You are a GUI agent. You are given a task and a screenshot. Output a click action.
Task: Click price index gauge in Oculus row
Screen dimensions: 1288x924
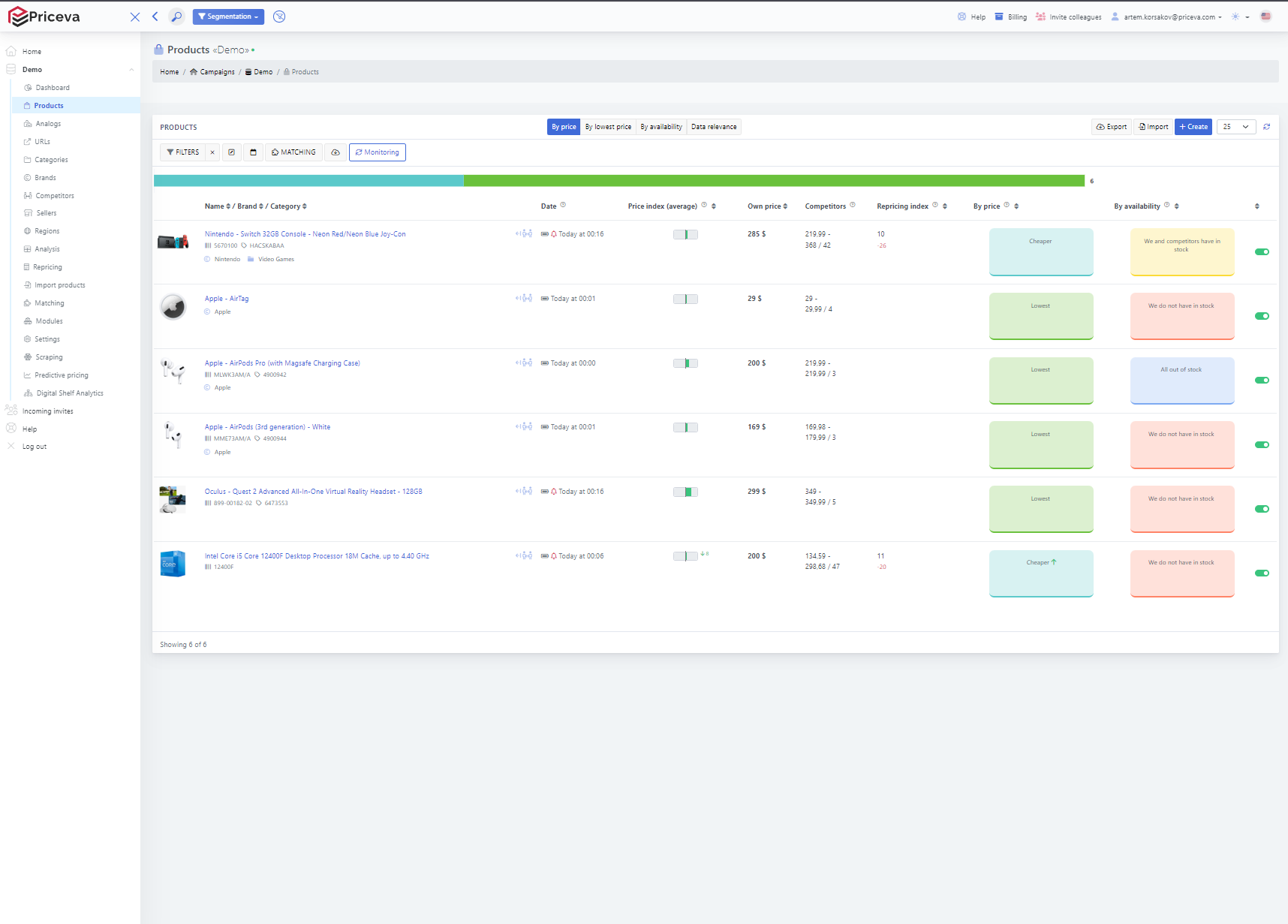pyautogui.click(x=685, y=492)
